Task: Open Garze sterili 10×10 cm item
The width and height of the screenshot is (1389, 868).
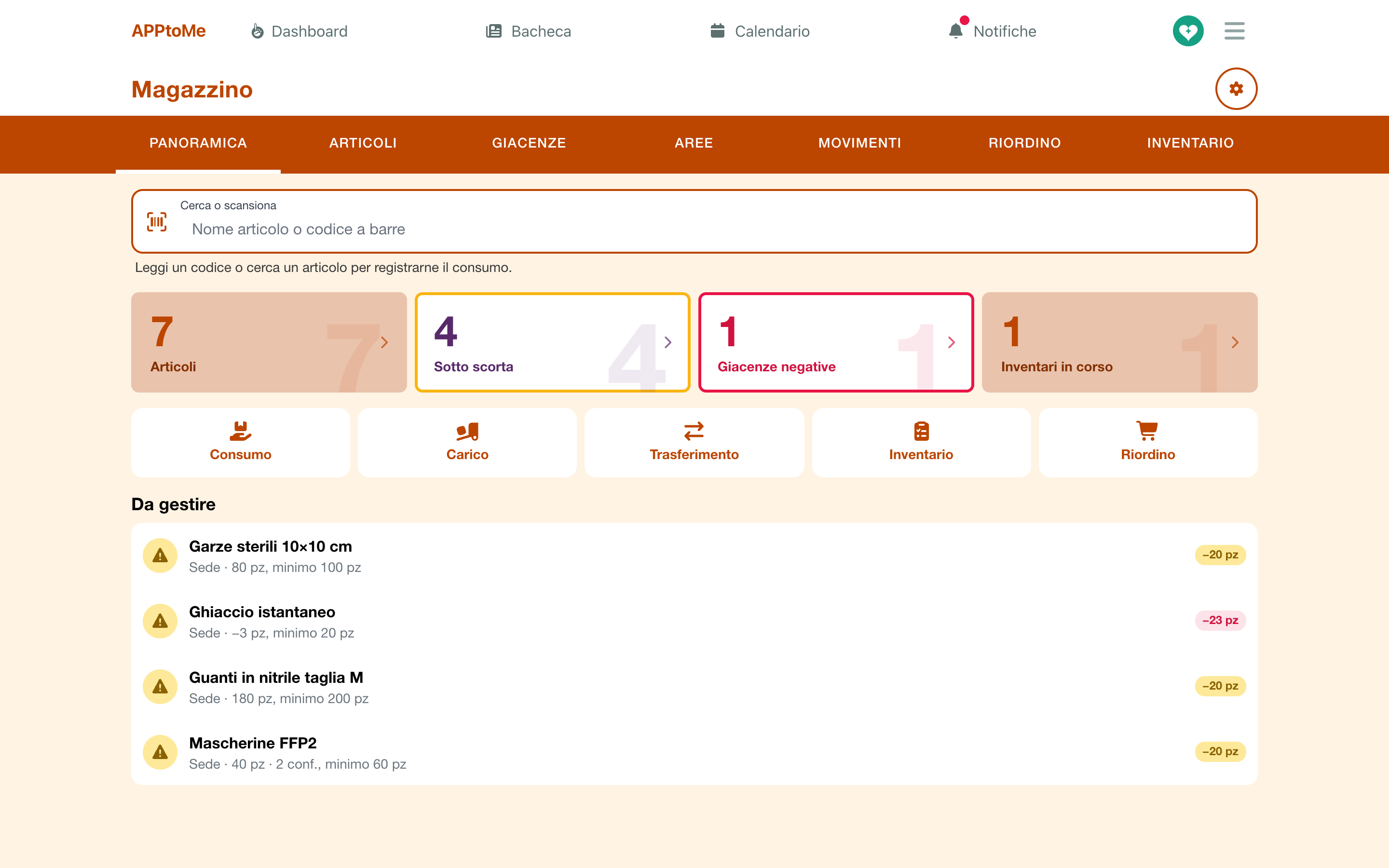Action: (694, 556)
